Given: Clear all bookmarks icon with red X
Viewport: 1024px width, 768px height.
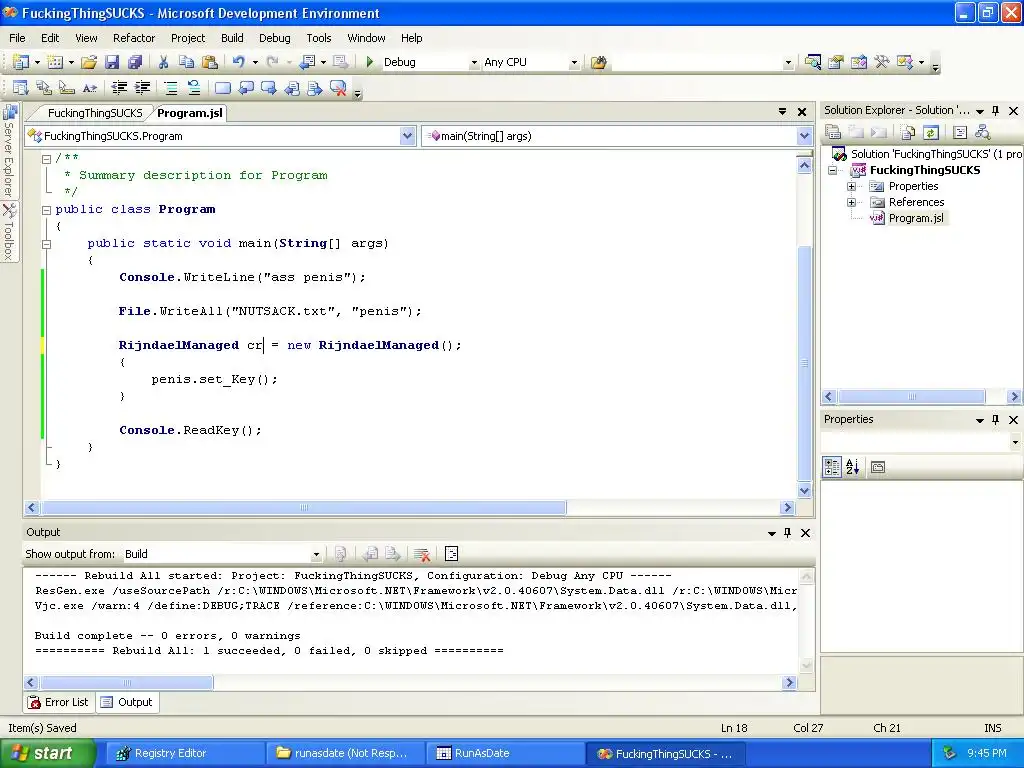Looking at the screenshot, I should coord(338,88).
